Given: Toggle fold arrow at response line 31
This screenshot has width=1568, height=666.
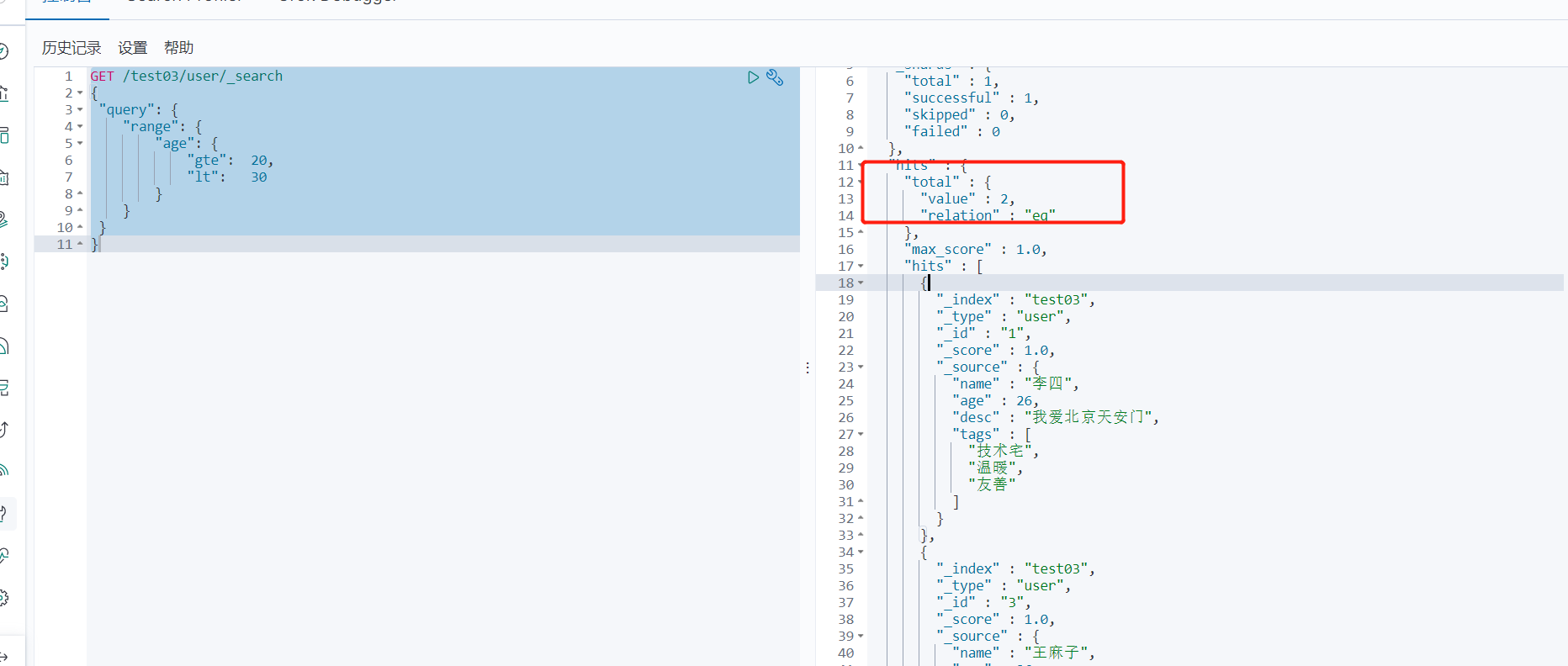Looking at the screenshot, I should tap(861, 501).
